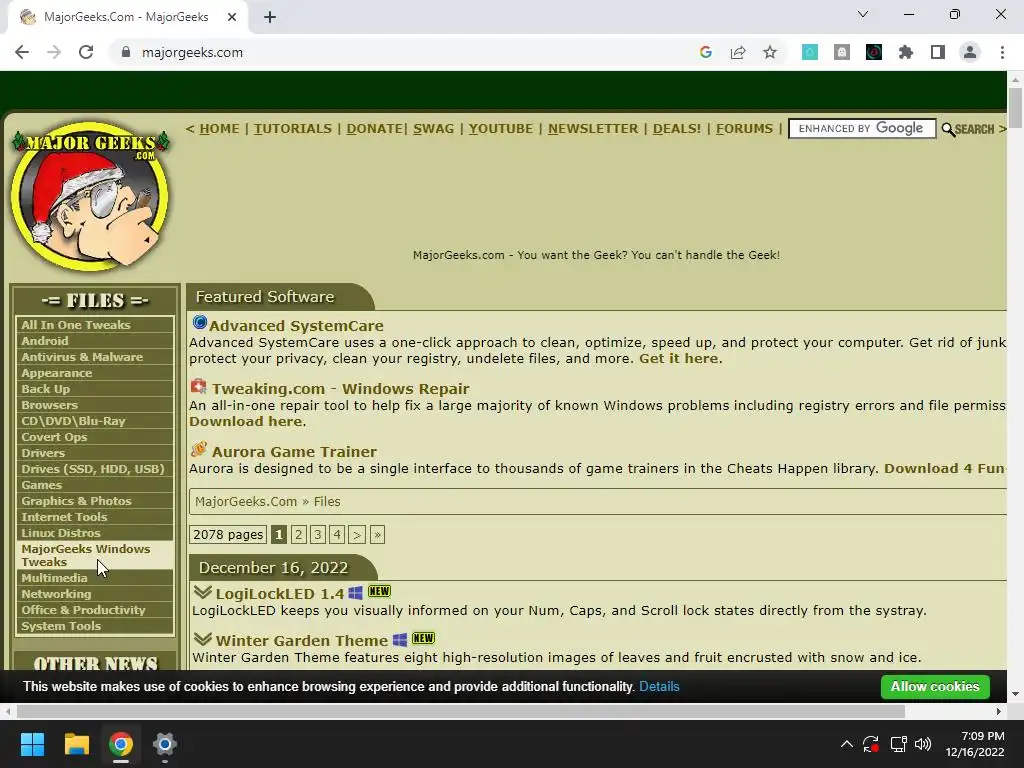The image size is (1024, 768).
Task: Open File Explorer from the taskbar
Action: [x=76, y=744]
